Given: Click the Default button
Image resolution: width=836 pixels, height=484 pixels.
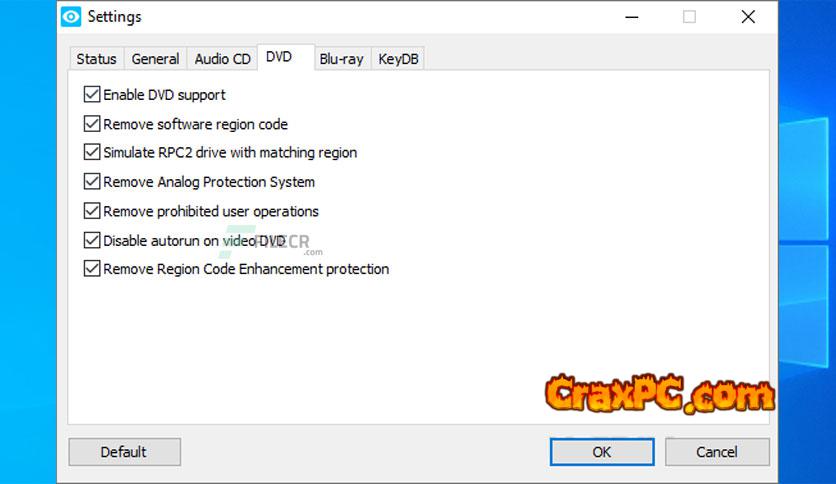Looking at the screenshot, I should coord(125,452).
